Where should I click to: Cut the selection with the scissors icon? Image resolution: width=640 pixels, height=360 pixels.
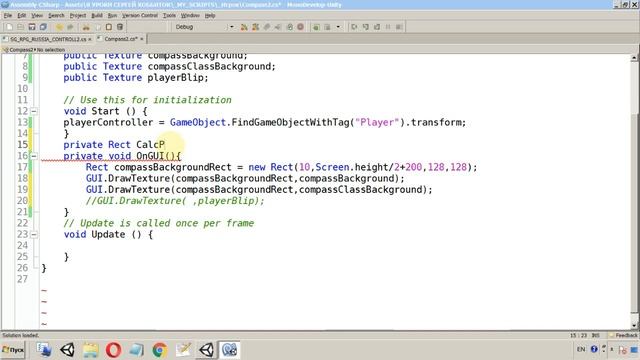(86, 27)
